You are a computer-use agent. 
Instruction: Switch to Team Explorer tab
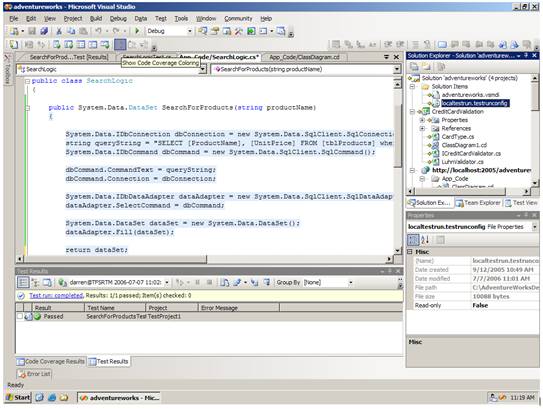point(478,203)
